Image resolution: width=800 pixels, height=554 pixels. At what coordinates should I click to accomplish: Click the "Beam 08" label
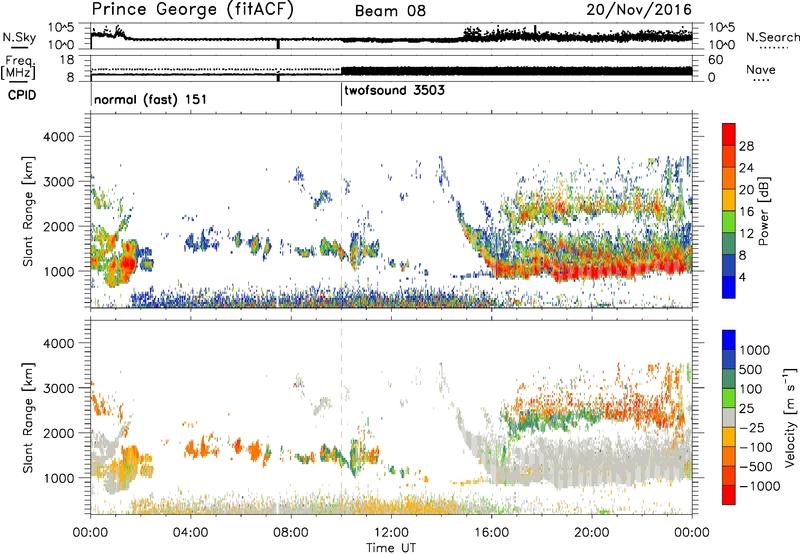coord(390,11)
